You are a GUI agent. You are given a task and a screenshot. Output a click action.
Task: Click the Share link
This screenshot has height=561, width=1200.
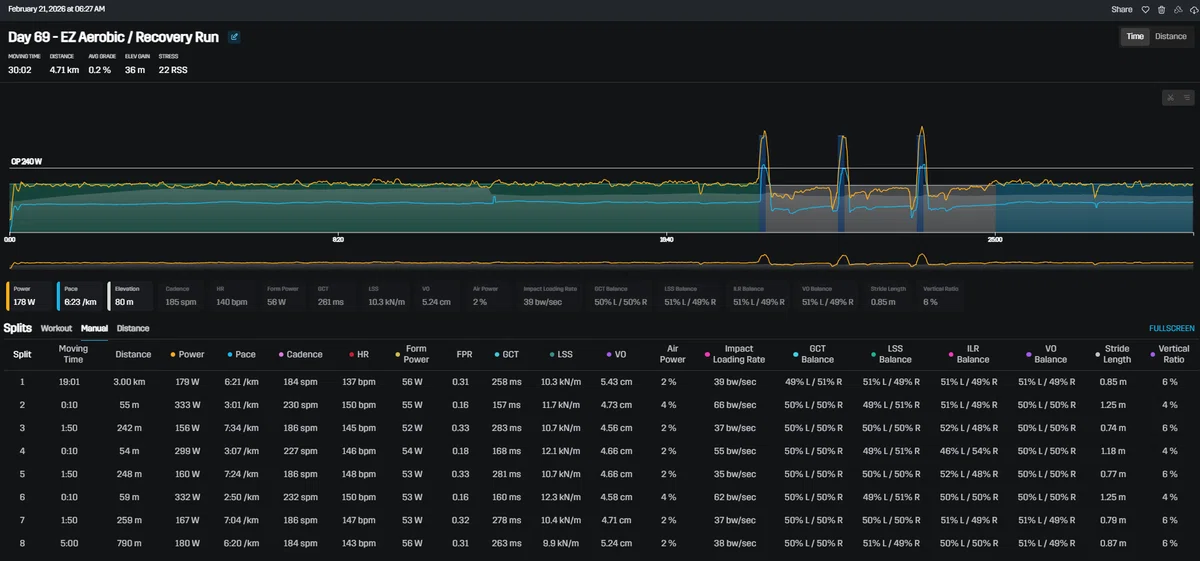tap(1122, 9)
